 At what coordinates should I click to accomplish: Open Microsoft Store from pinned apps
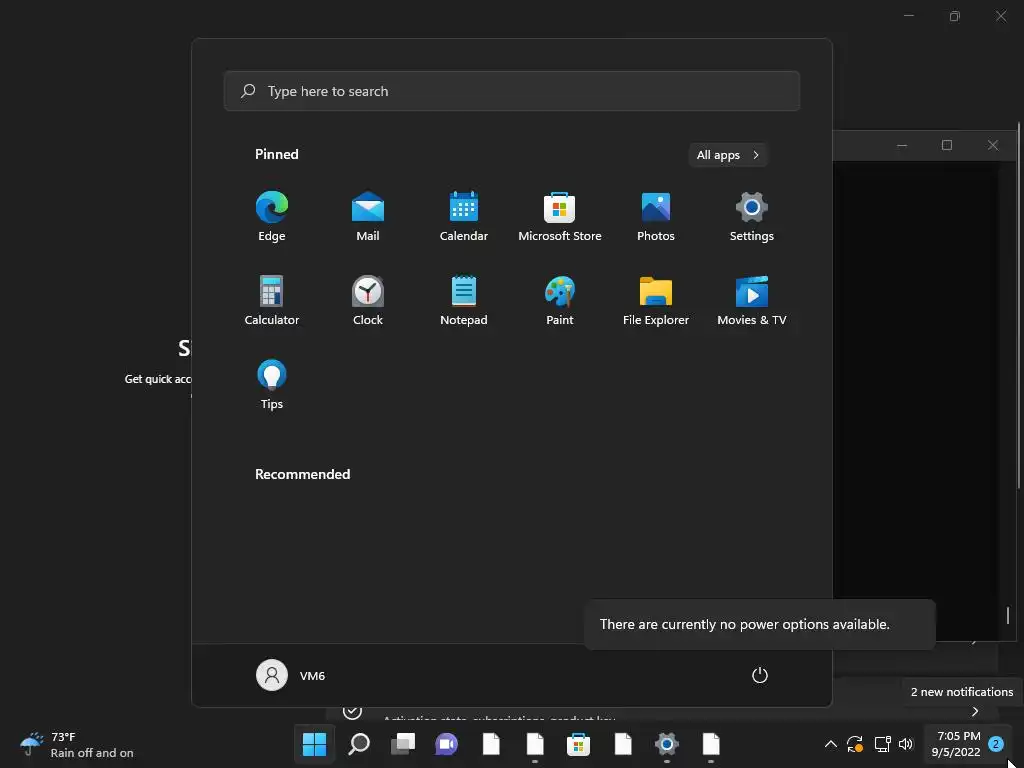tap(560, 216)
